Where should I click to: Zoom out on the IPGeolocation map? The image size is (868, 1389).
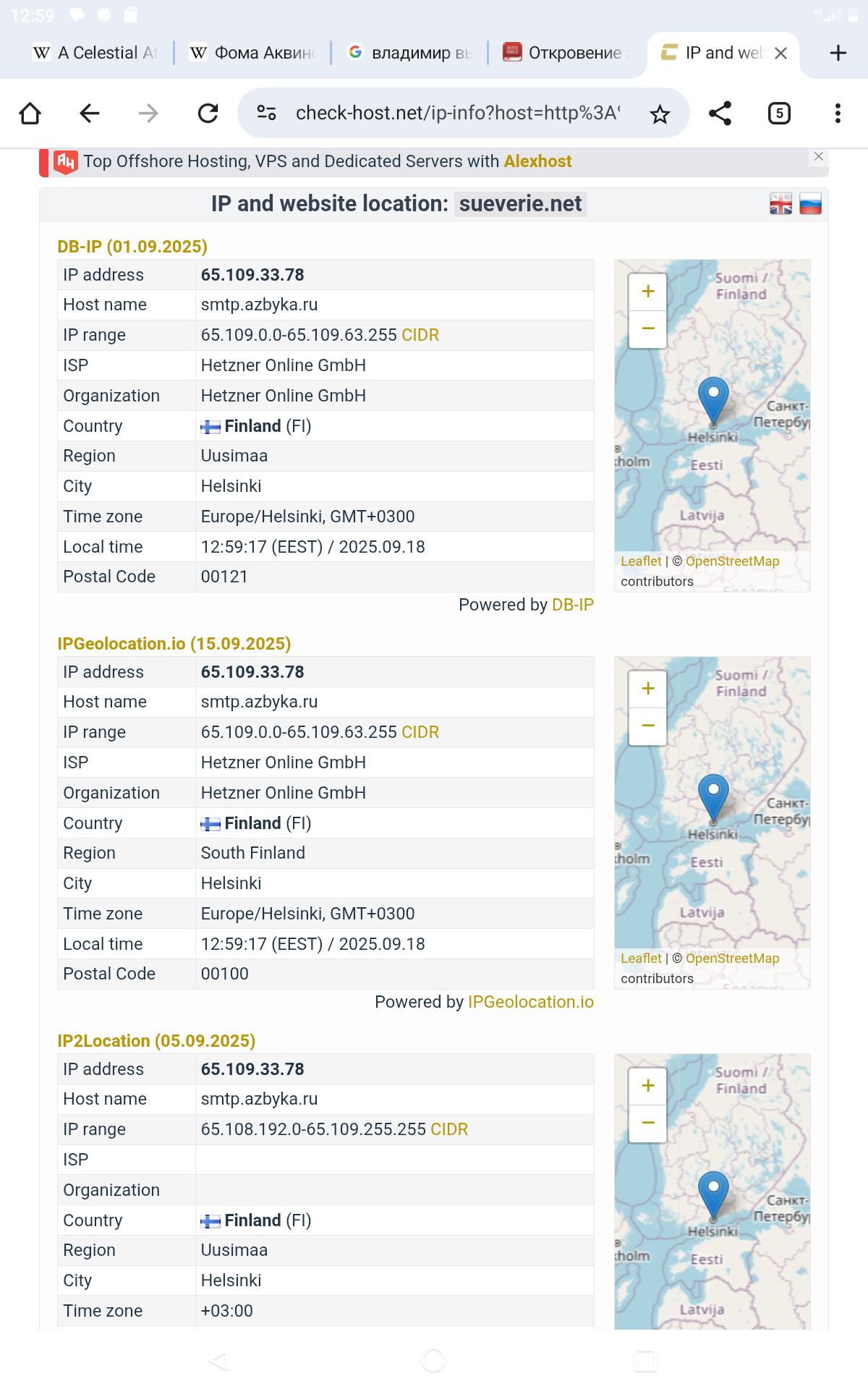(648, 726)
